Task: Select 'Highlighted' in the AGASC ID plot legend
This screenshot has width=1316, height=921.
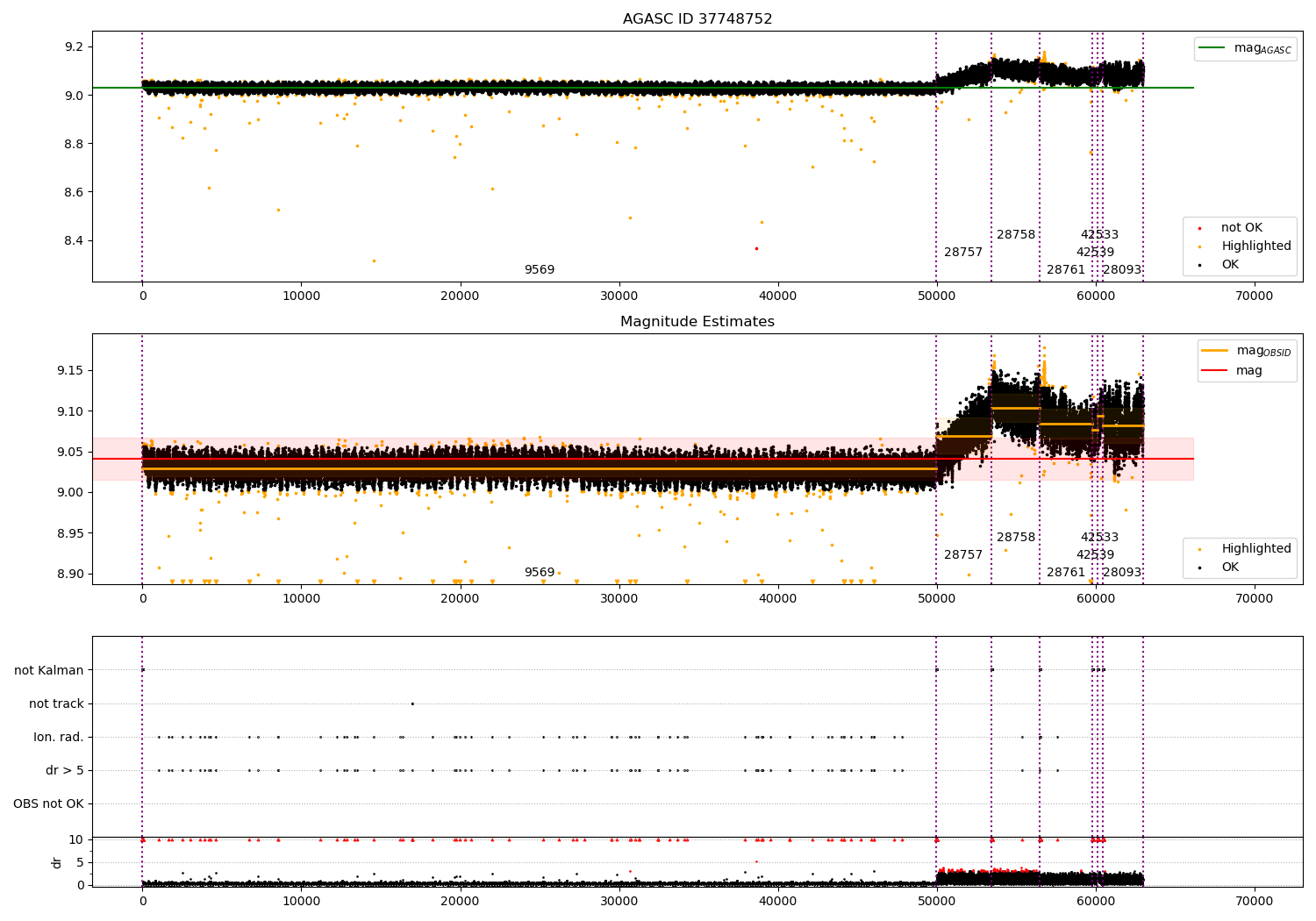Action: point(1246,246)
